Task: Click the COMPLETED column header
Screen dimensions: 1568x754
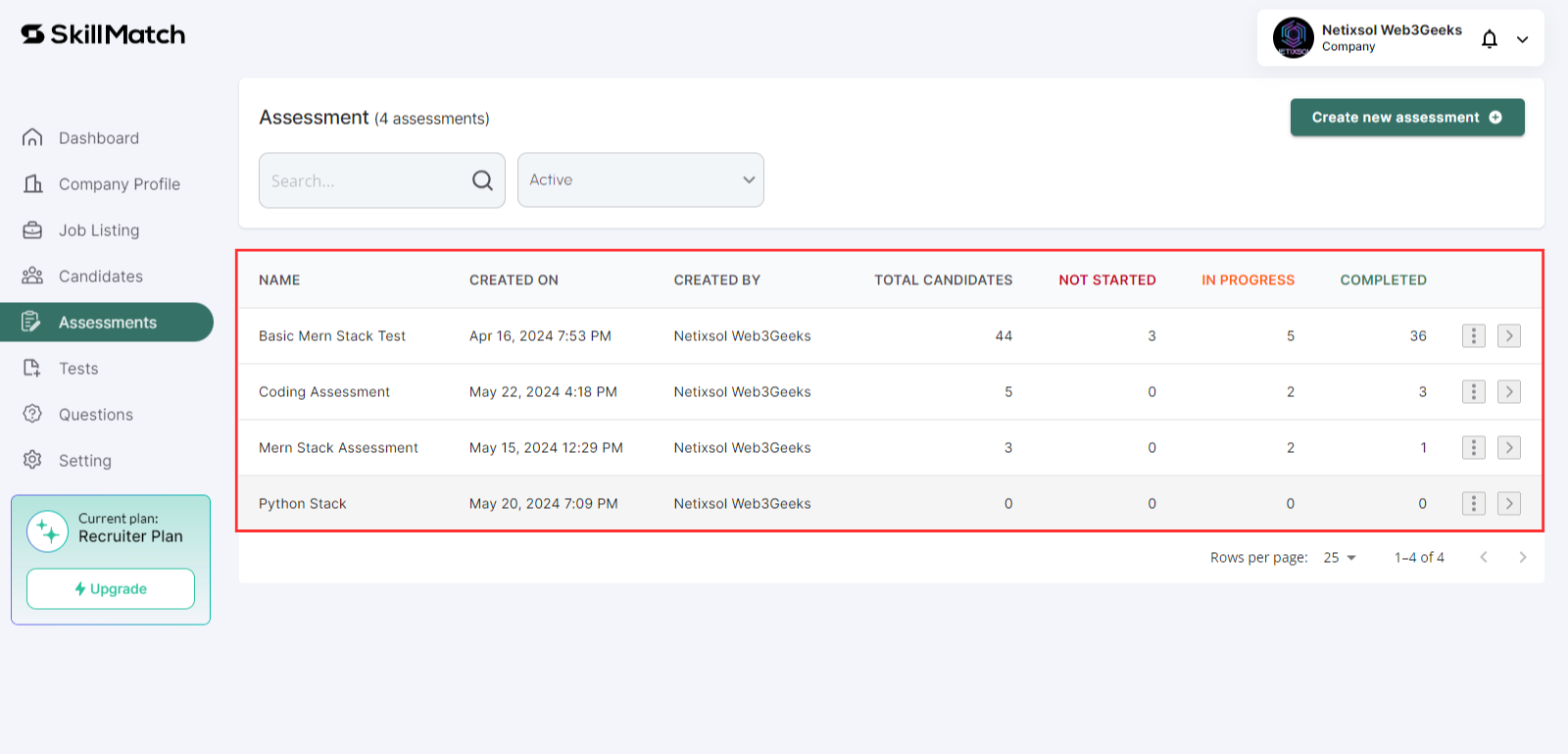Action: (1384, 280)
